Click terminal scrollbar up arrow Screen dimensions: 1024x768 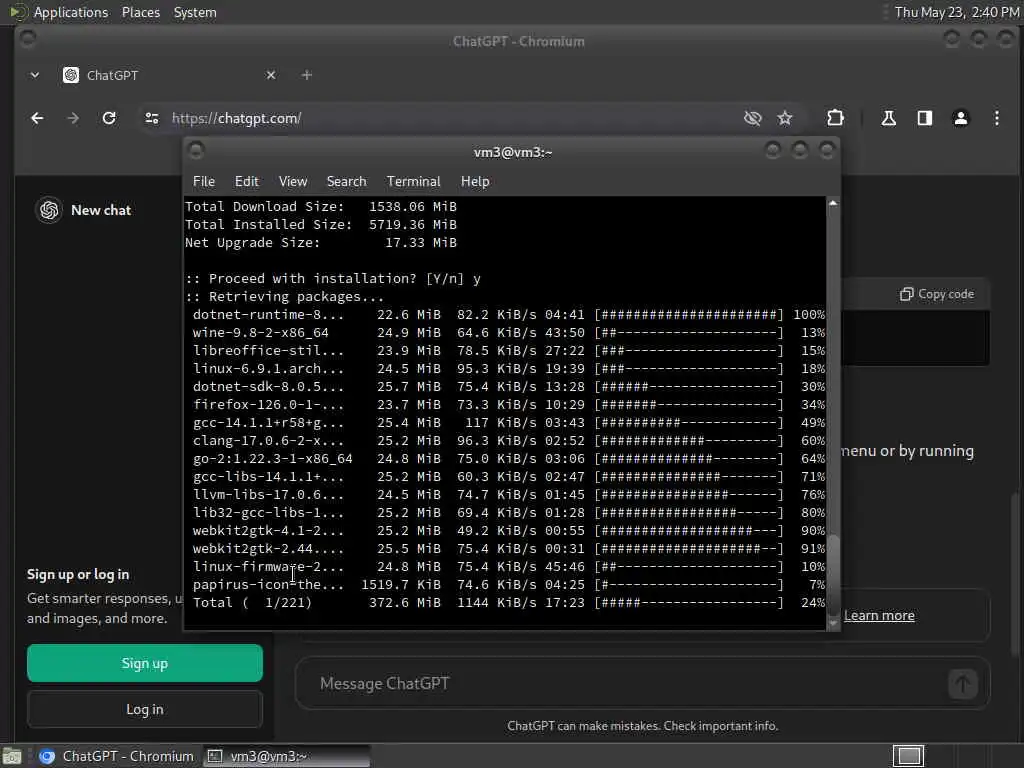[x=833, y=204]
